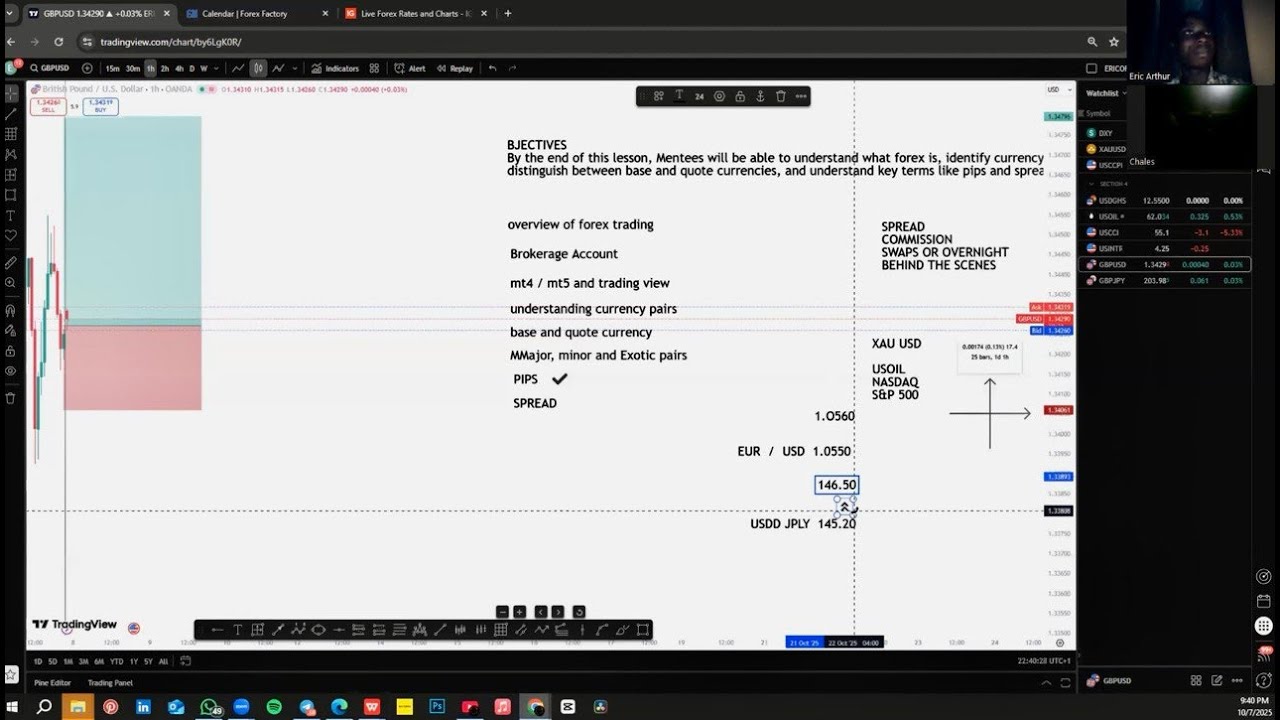Expand the timeframe interval dropdown arrow

pyautogui.click(x=216, y=68)
